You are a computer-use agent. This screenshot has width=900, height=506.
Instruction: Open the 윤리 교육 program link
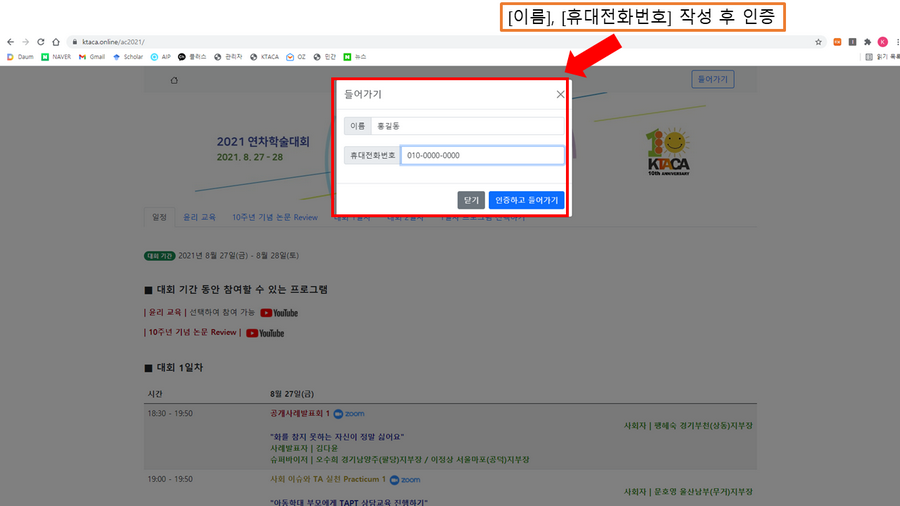point(165,312)
